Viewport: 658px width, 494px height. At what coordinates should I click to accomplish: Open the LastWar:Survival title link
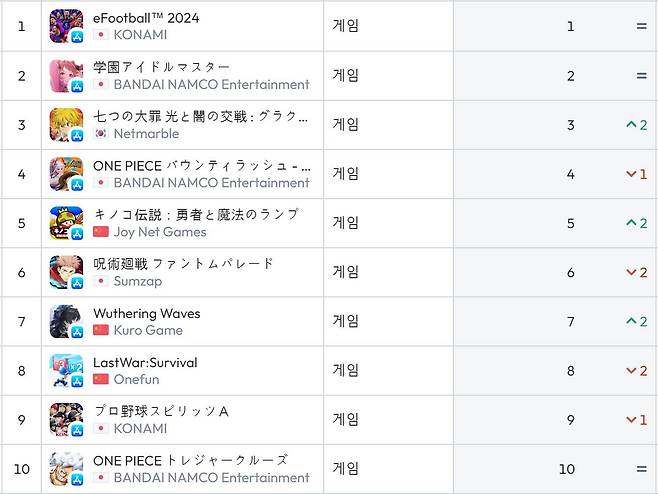(145, 362)
